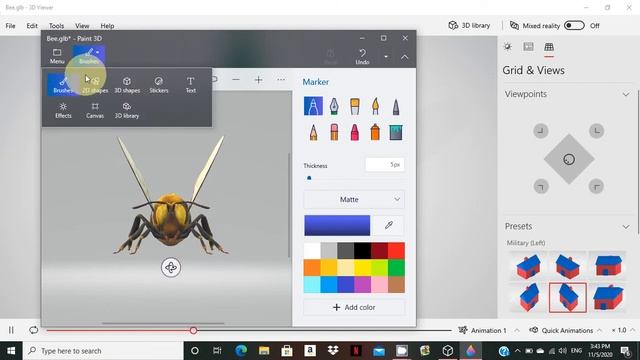
Task: Select the Spray can brush
Action: coord(375,132)
